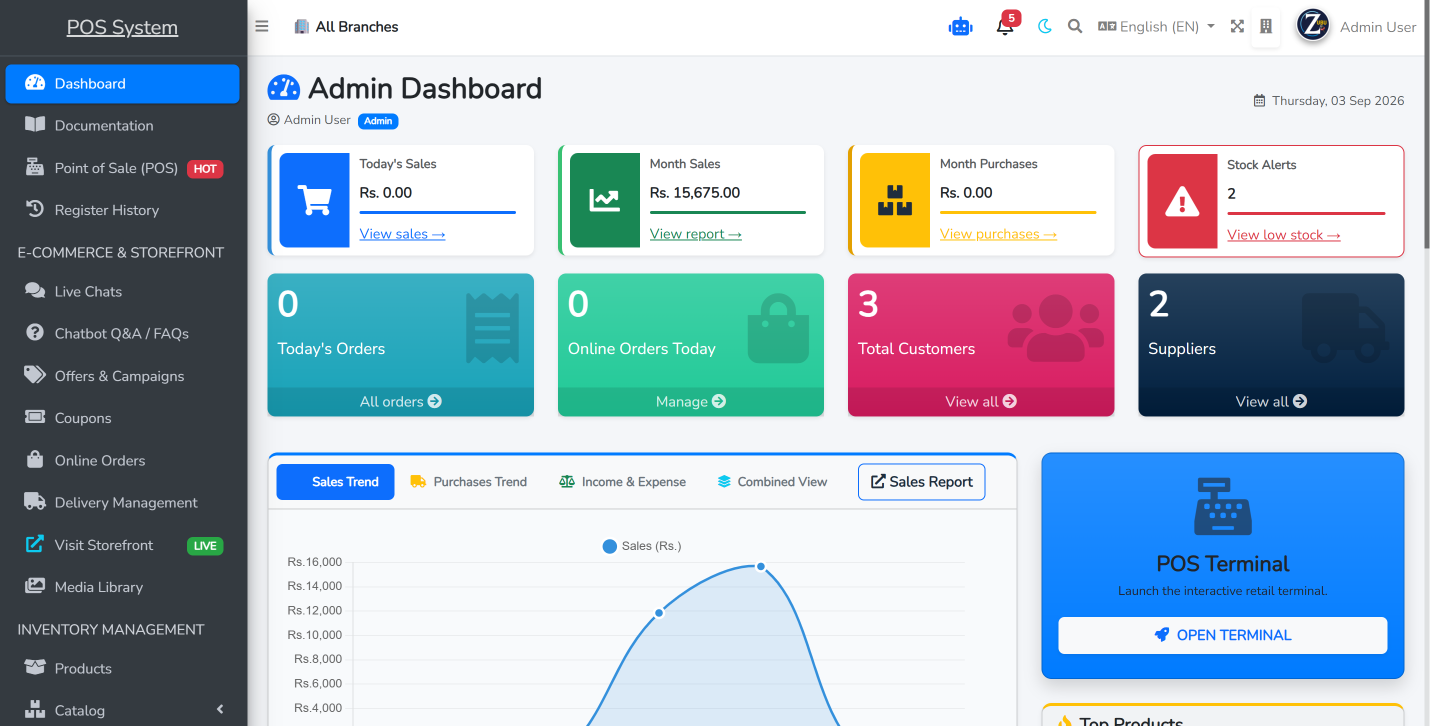Click OPEN TERMINAL button

[1222, 635]
